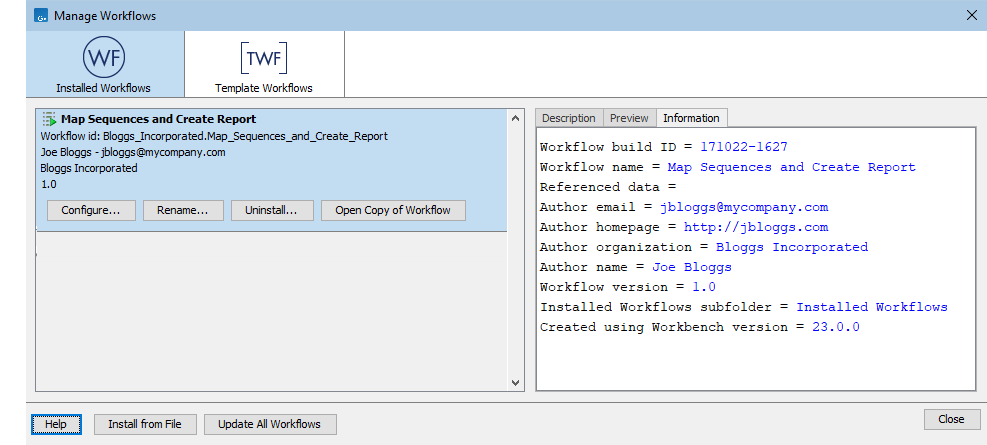Click the scroll down arrow in workflow list
The width and height of the screenshot is (987, 445).
[516, 382]
